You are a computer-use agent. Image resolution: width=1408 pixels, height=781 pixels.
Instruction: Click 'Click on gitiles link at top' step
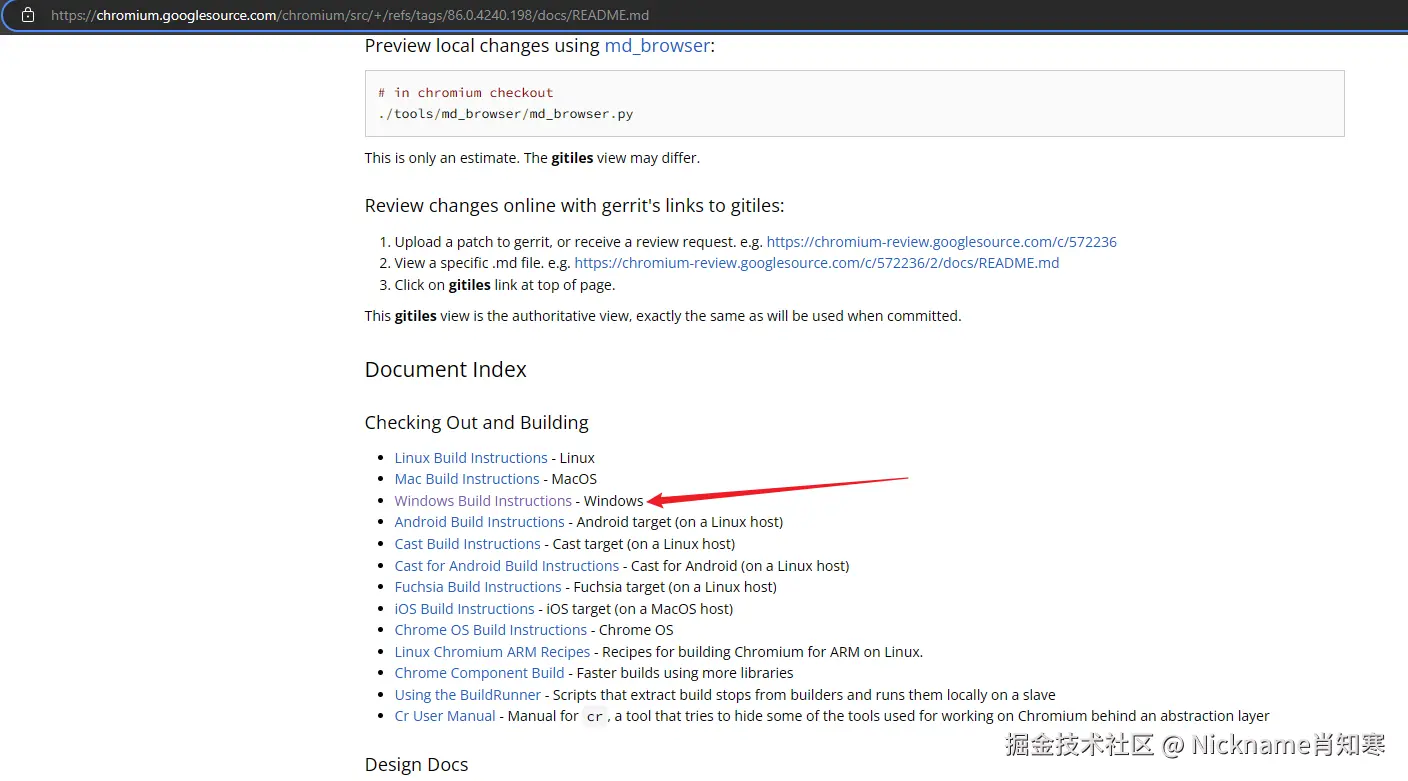(x=505, y=285)
